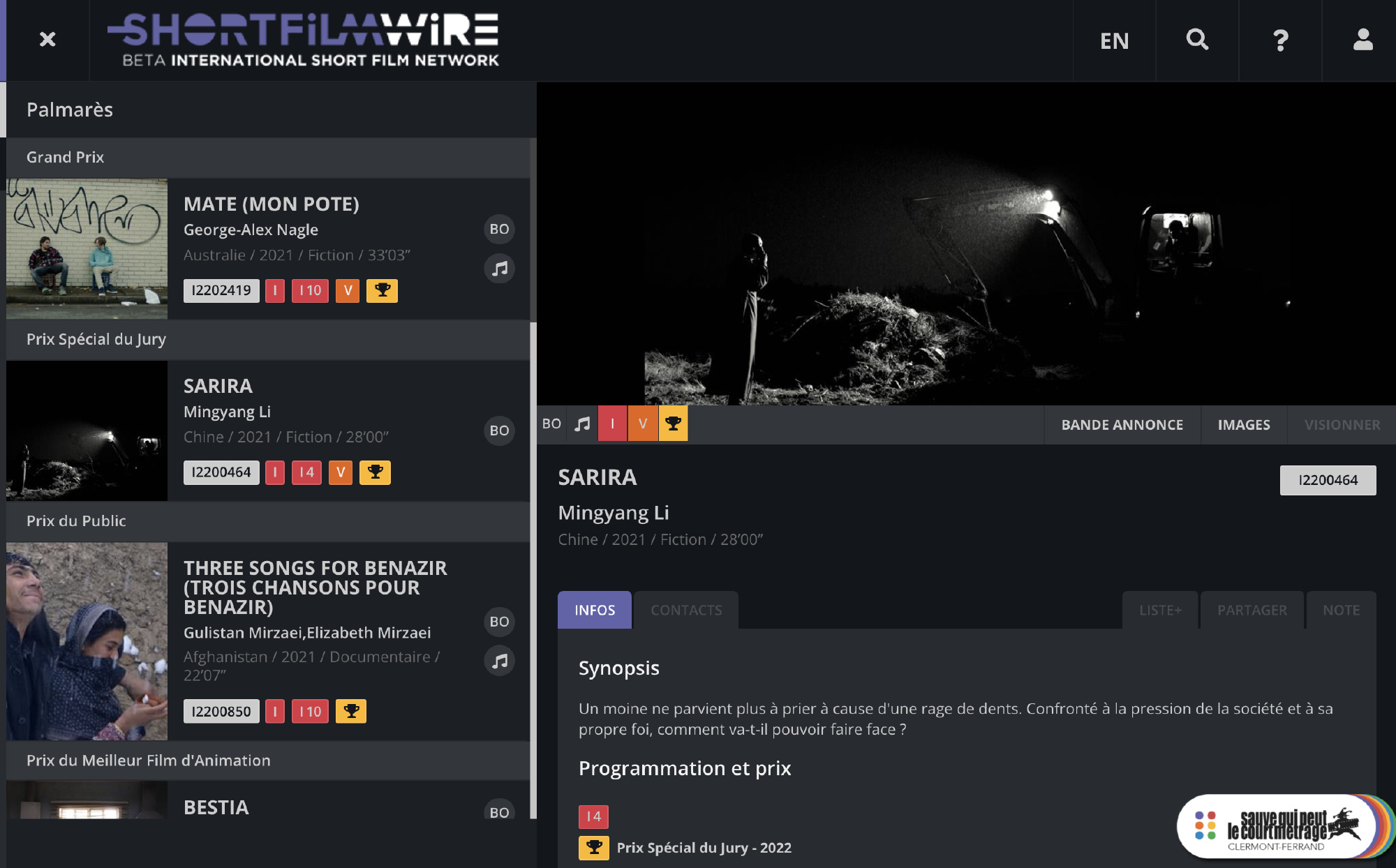Switch to VISIONNER tab
This screenshot has height=868, width=1396.
1342,425
